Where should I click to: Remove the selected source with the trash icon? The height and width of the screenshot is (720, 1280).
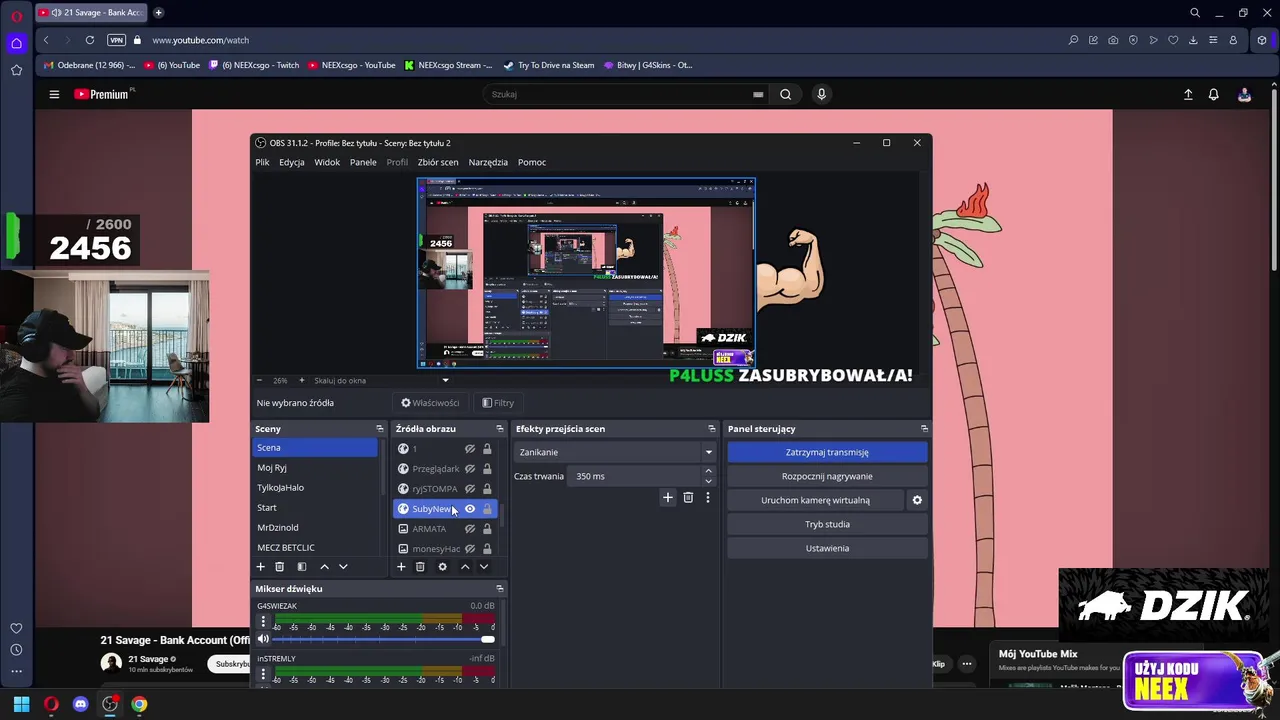point(420,567)
